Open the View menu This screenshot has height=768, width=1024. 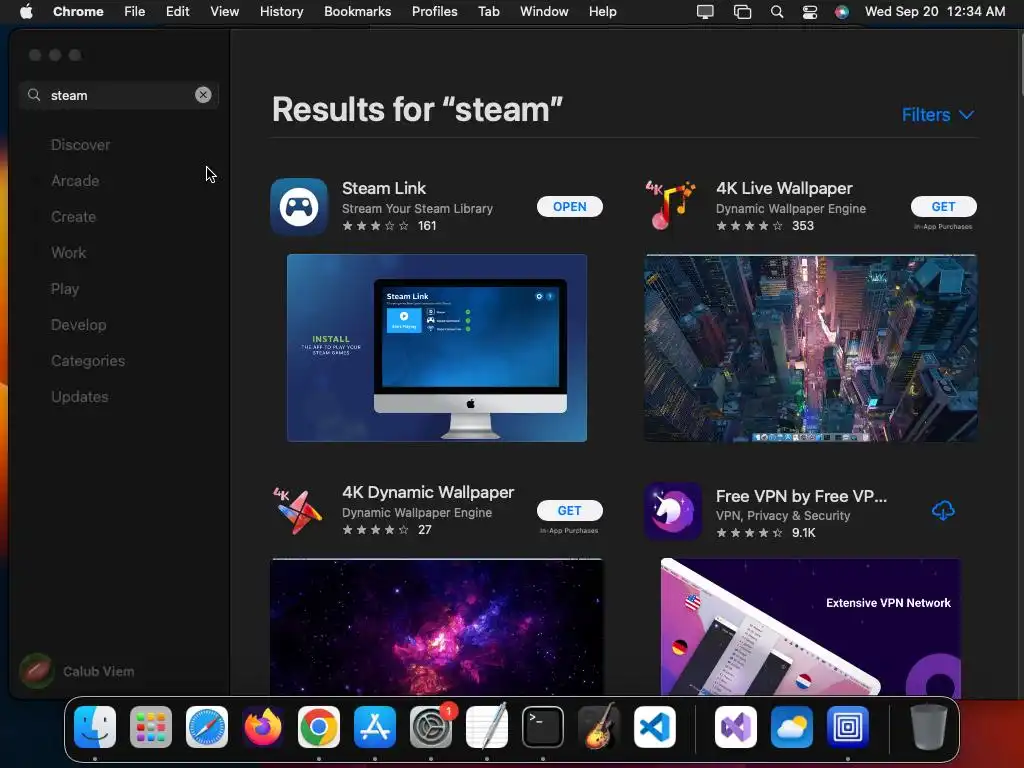[225, 12]
